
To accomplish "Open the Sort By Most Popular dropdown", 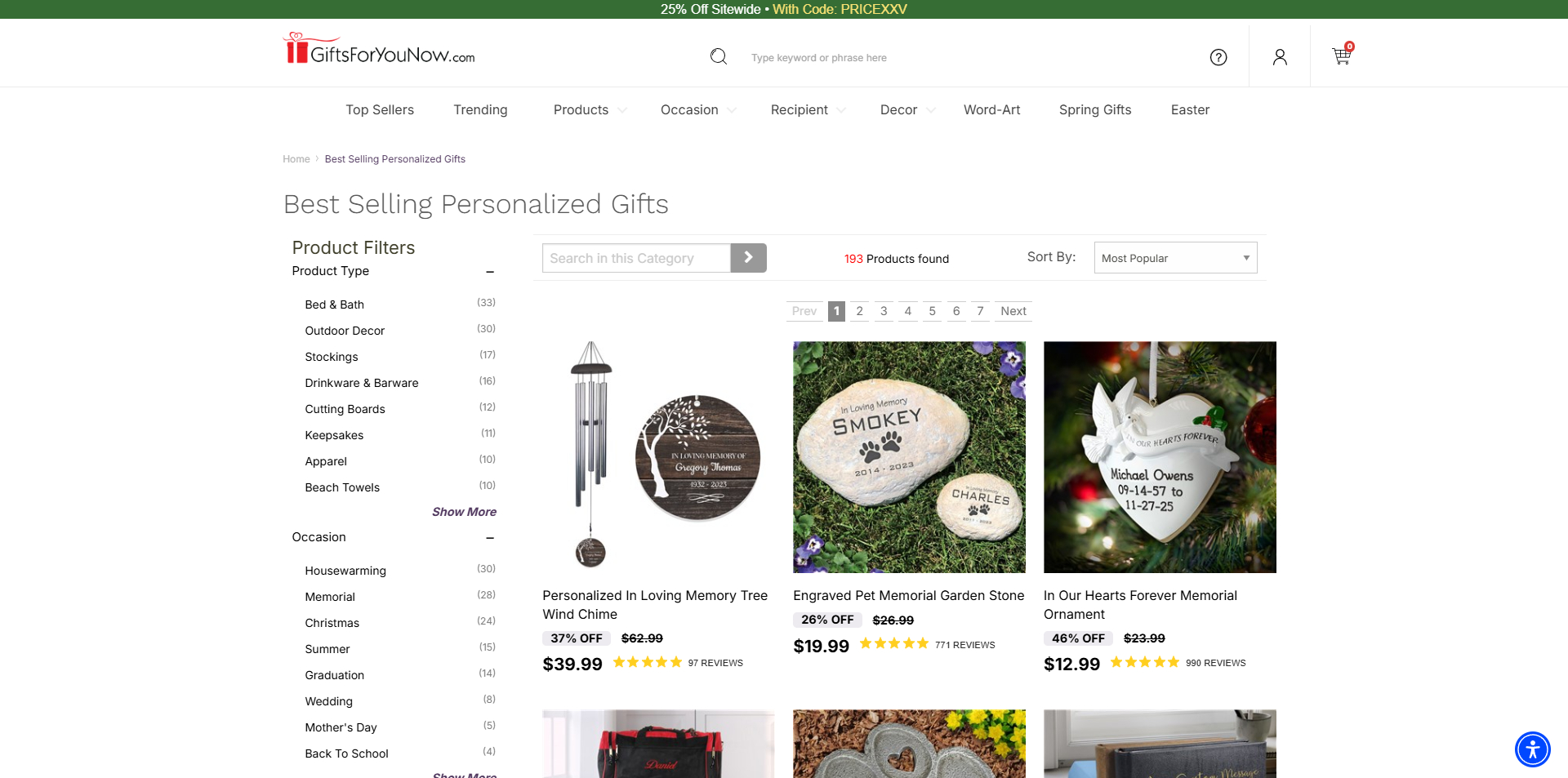I will click(1175, 258).
